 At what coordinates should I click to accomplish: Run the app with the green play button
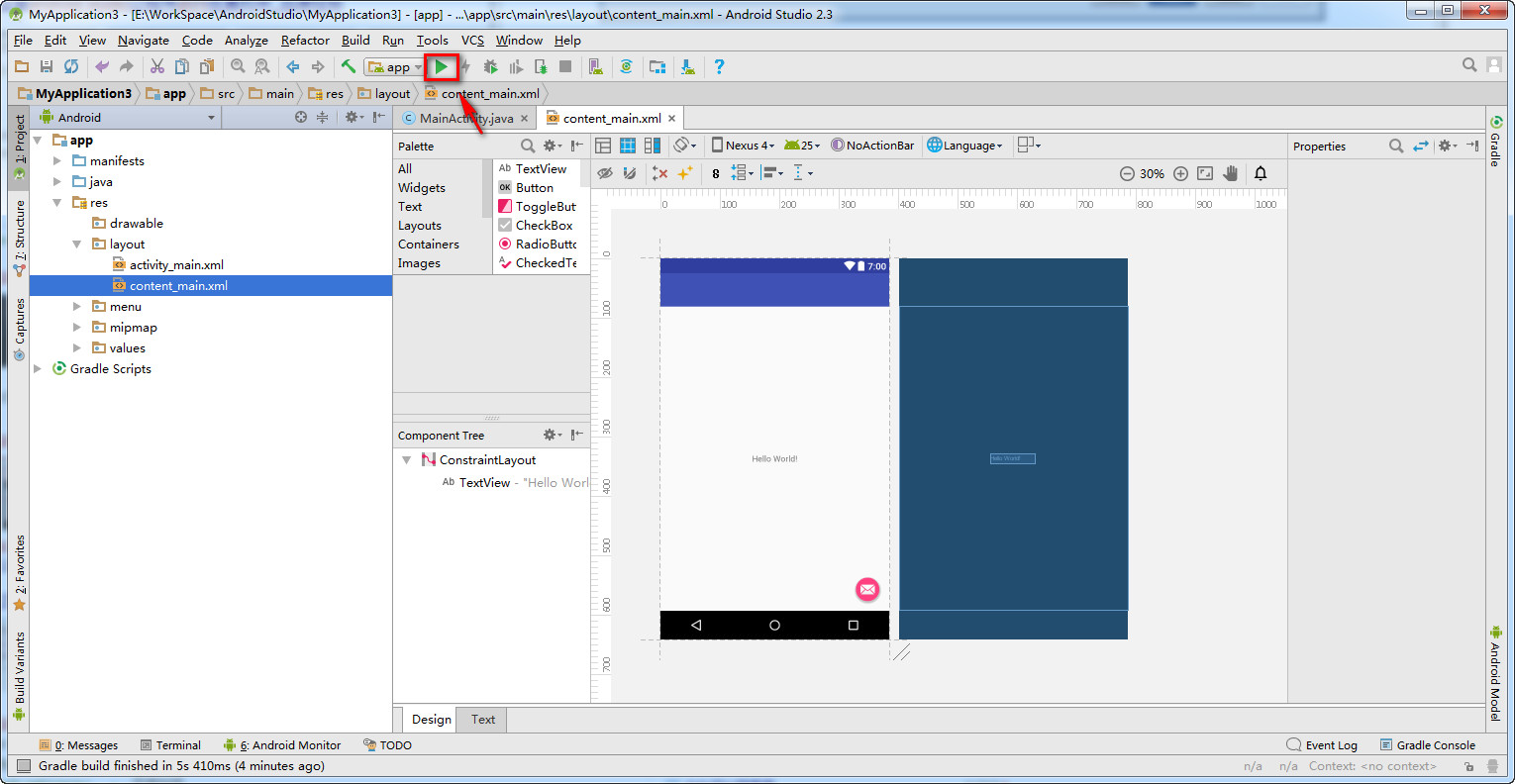[x=441, y=67]
